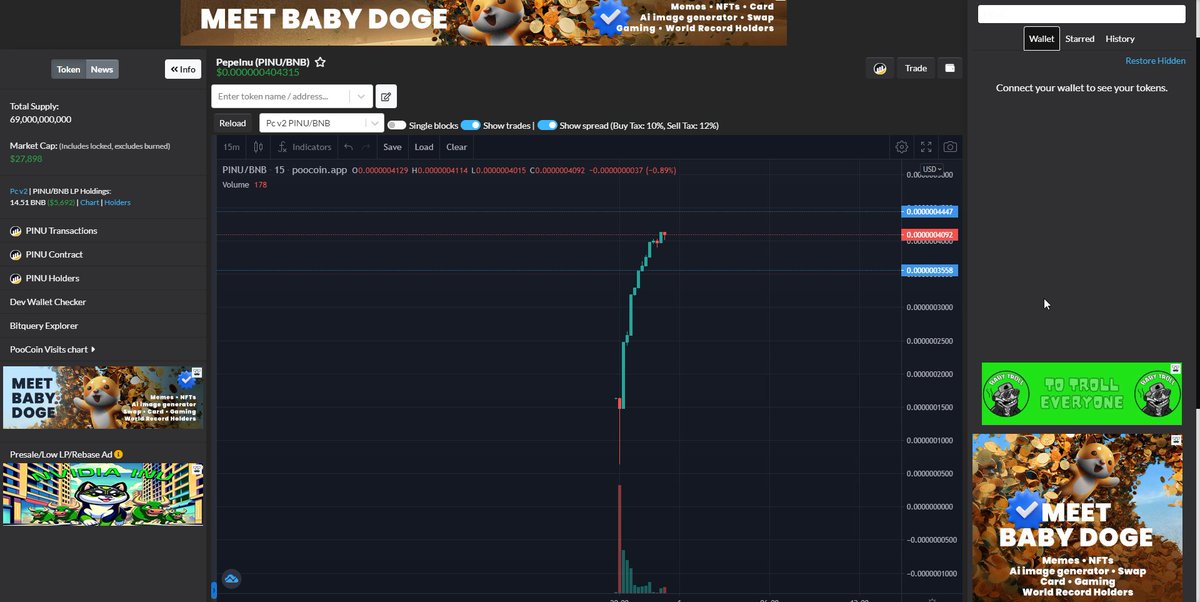Click the edit icon next to token search
This screenshot has height=602, width=1200.
coord(385,95)
